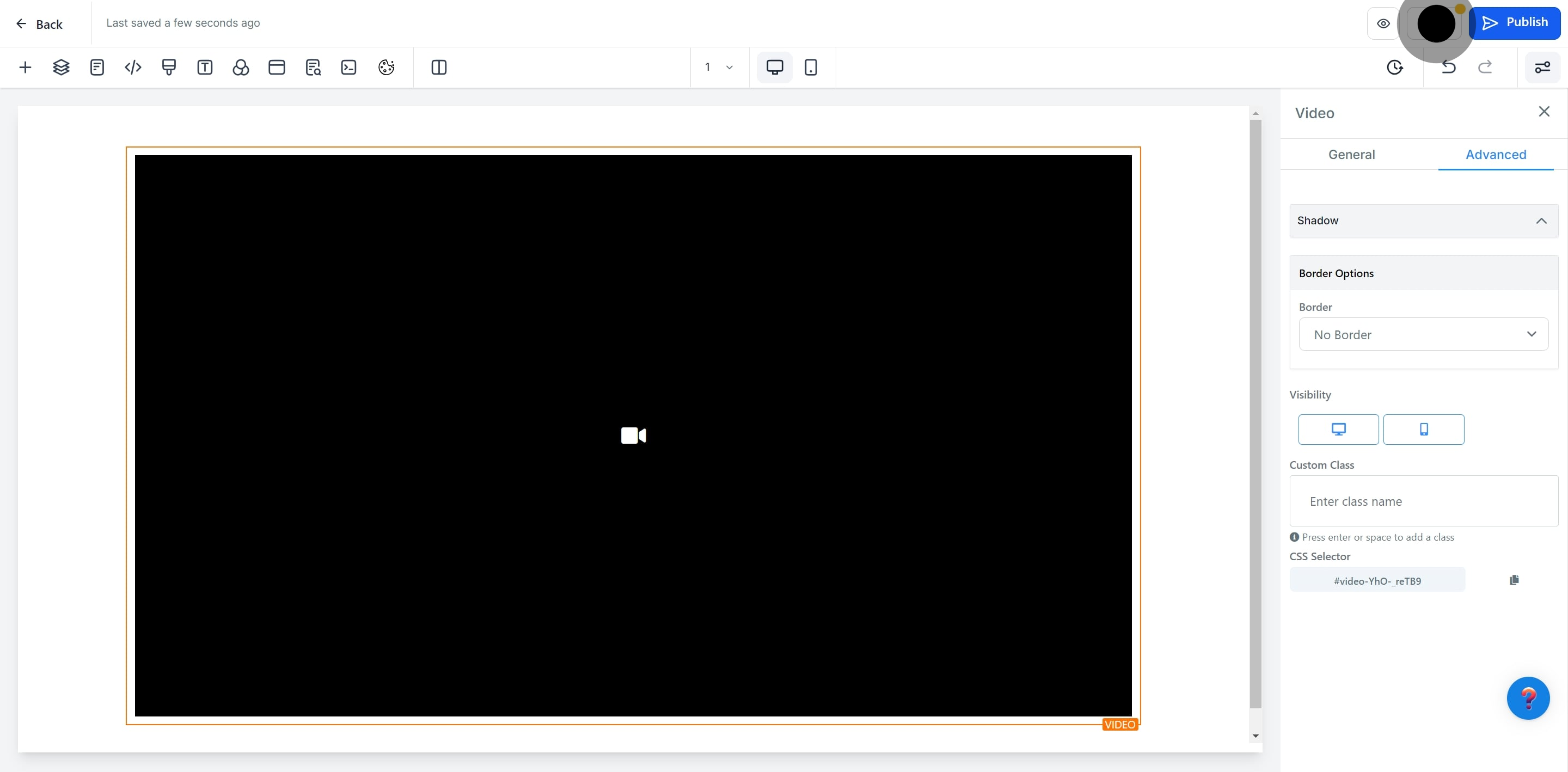Go Back to previous page
Image resolution: width=1568 pixels, height=772 pixels.
pos(39,24)
